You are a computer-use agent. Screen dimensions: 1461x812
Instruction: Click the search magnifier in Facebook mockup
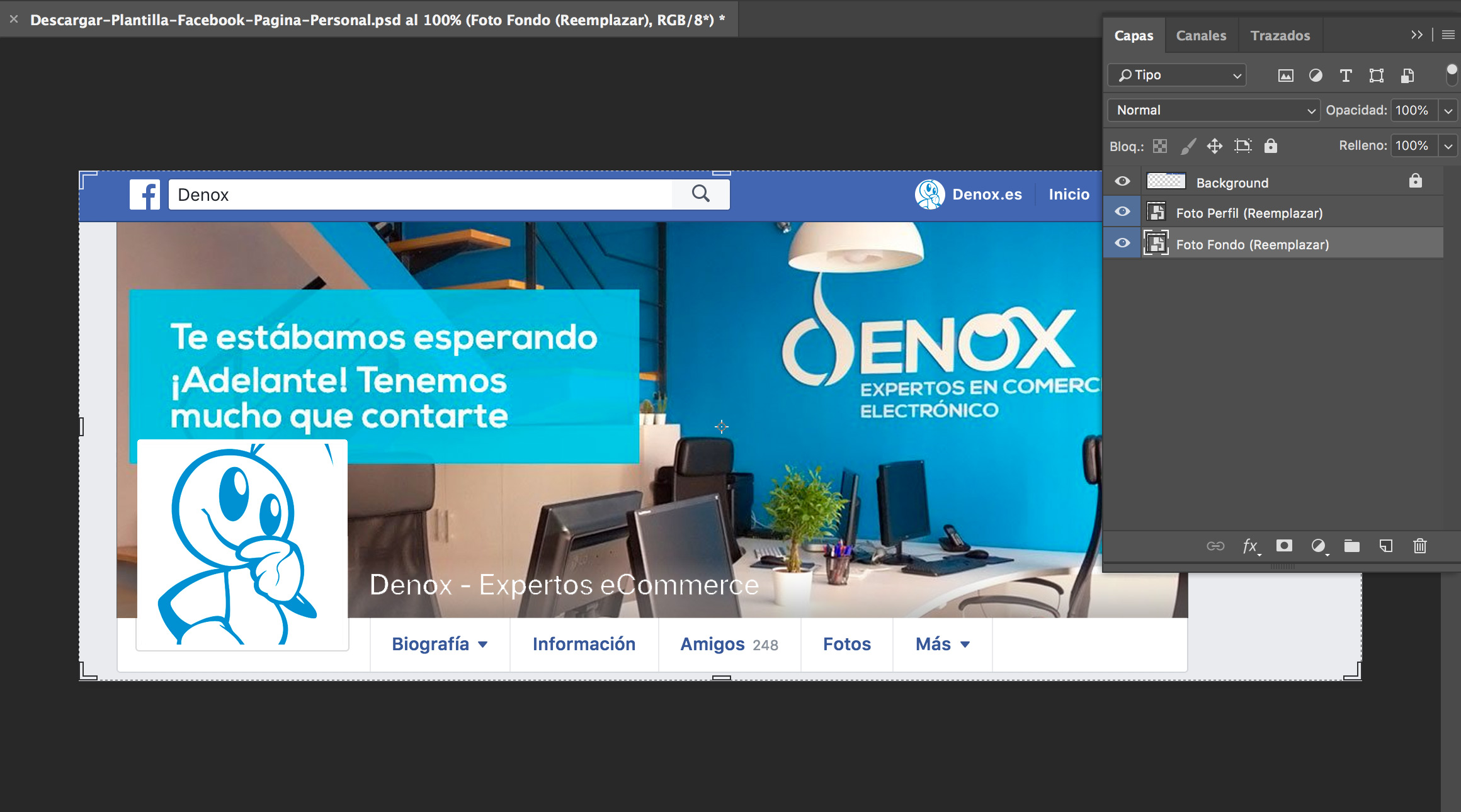[x=701, y=194]
